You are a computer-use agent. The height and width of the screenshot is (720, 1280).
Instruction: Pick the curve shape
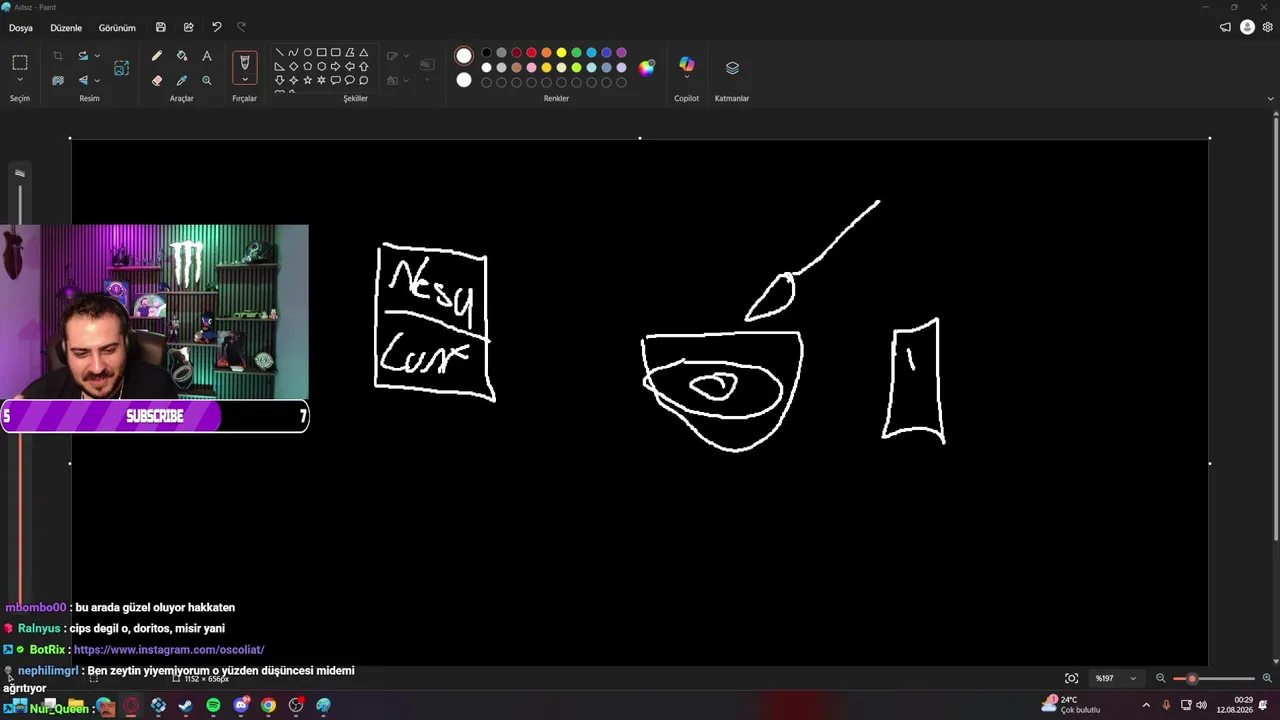point(293,52)
